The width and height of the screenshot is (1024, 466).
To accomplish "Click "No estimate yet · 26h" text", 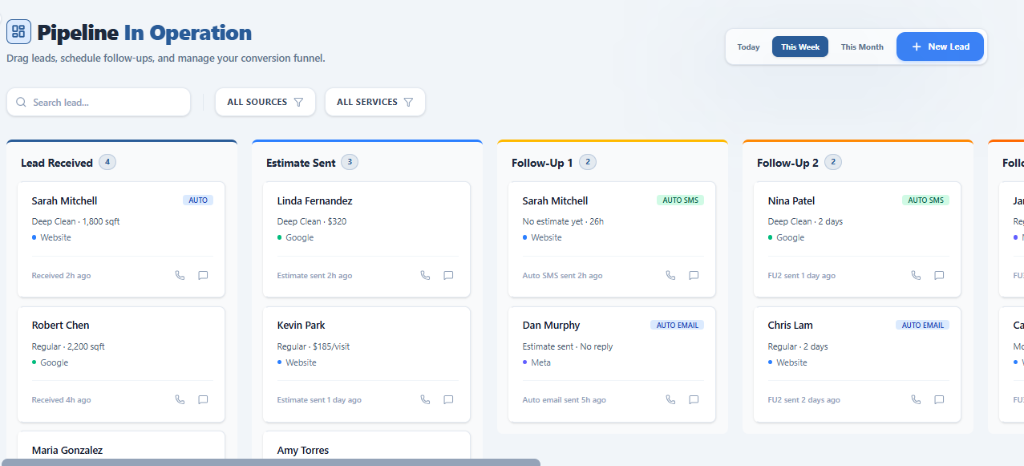I will (563, 222).
